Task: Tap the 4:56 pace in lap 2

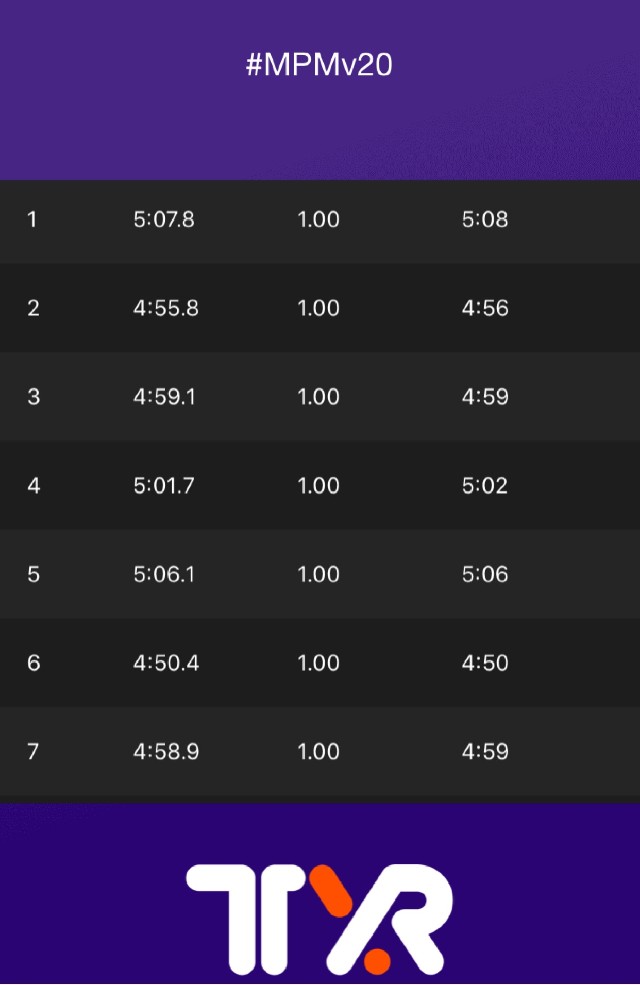Action: [485, 308]
